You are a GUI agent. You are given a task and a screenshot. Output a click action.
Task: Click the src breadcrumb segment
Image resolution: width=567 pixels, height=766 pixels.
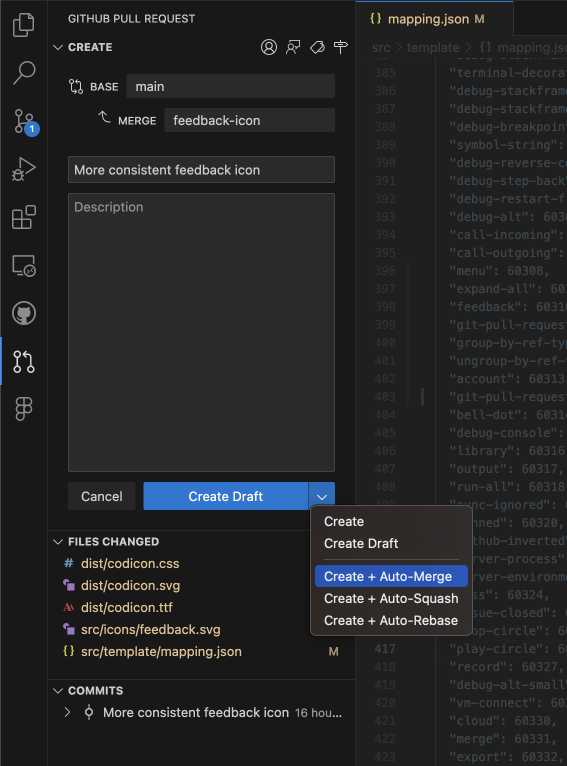point(381,47)
